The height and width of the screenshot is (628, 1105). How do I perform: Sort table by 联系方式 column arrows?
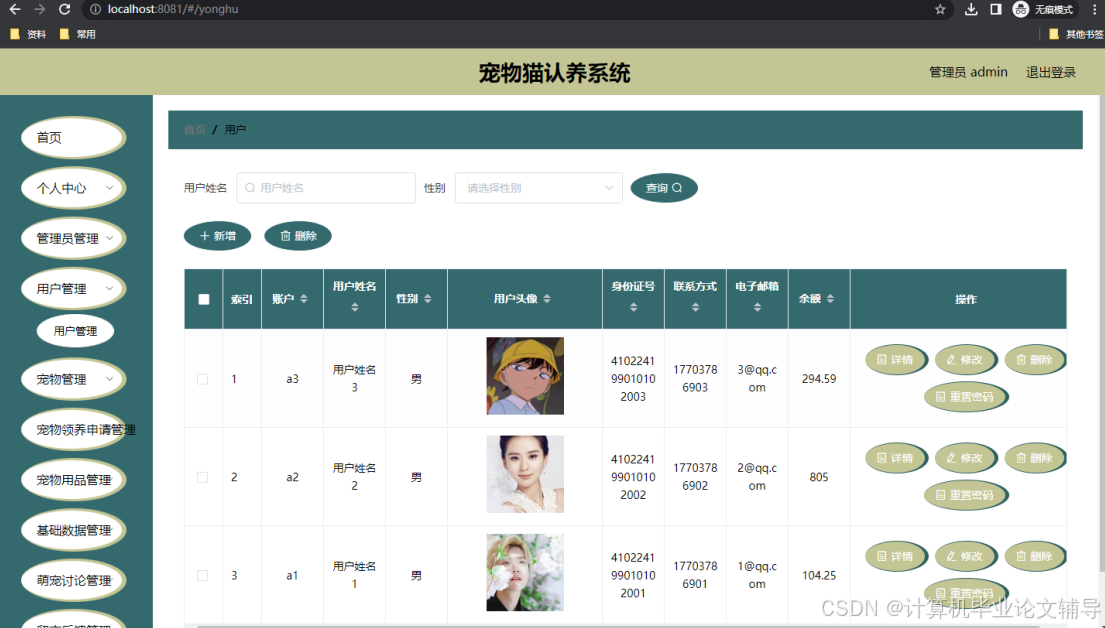tap(696, 307)
